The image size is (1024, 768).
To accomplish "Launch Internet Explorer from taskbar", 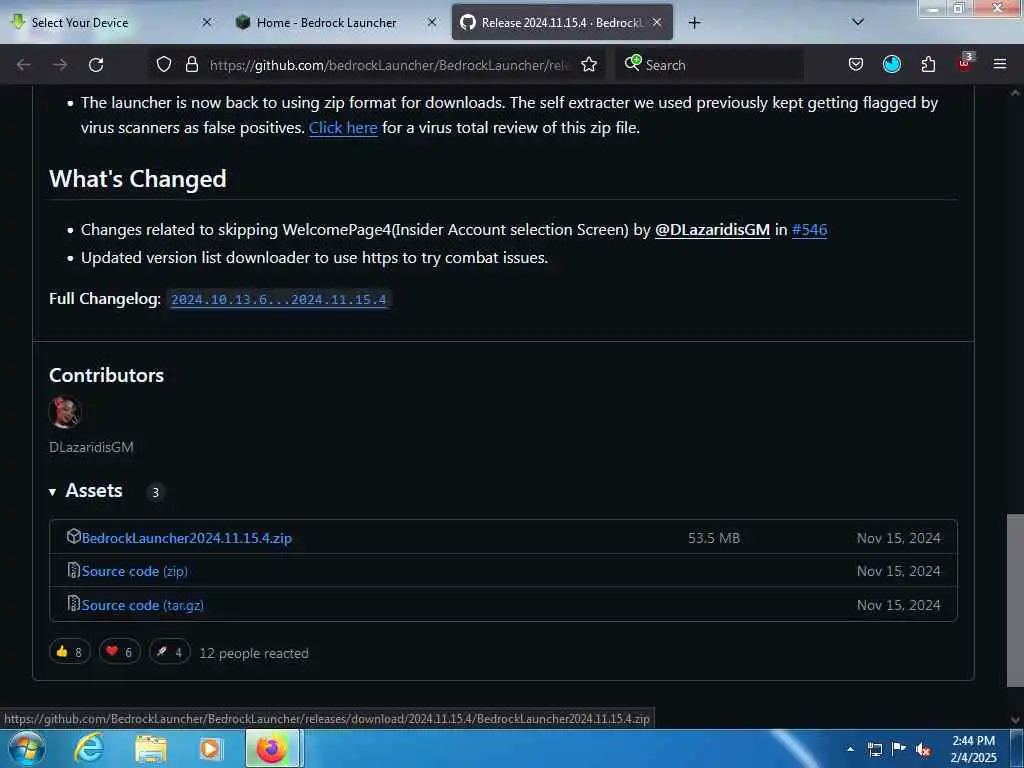I will pyautogui.click(x=88, y=748).
